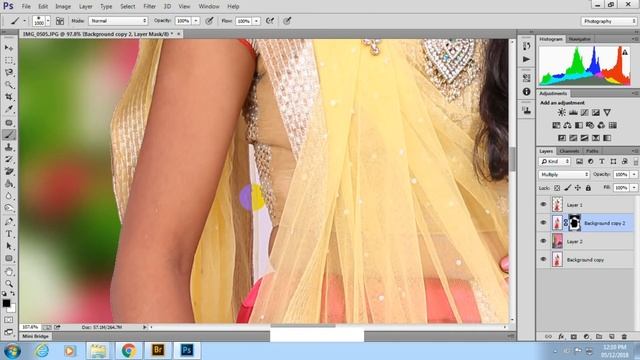Image resolution: width=640 pixels, height=360 pixels.
Task: Toggle lock image pixels brush icon
Action: 567,188
